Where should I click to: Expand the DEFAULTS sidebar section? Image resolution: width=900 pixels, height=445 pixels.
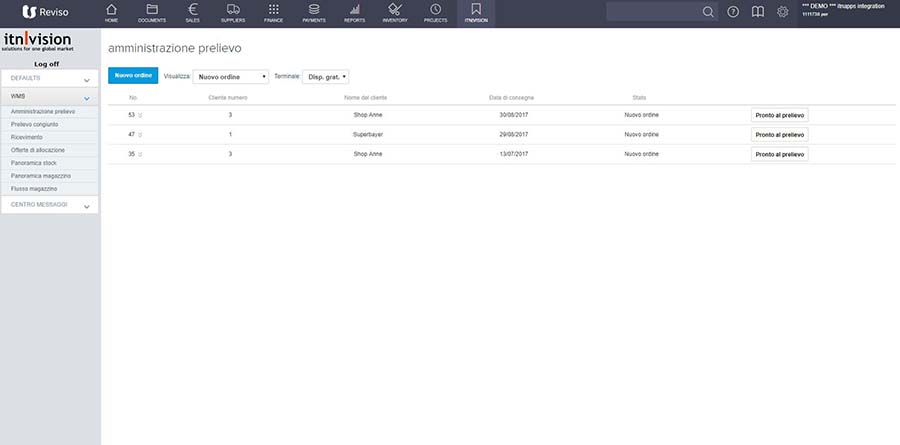pos(50,78)
